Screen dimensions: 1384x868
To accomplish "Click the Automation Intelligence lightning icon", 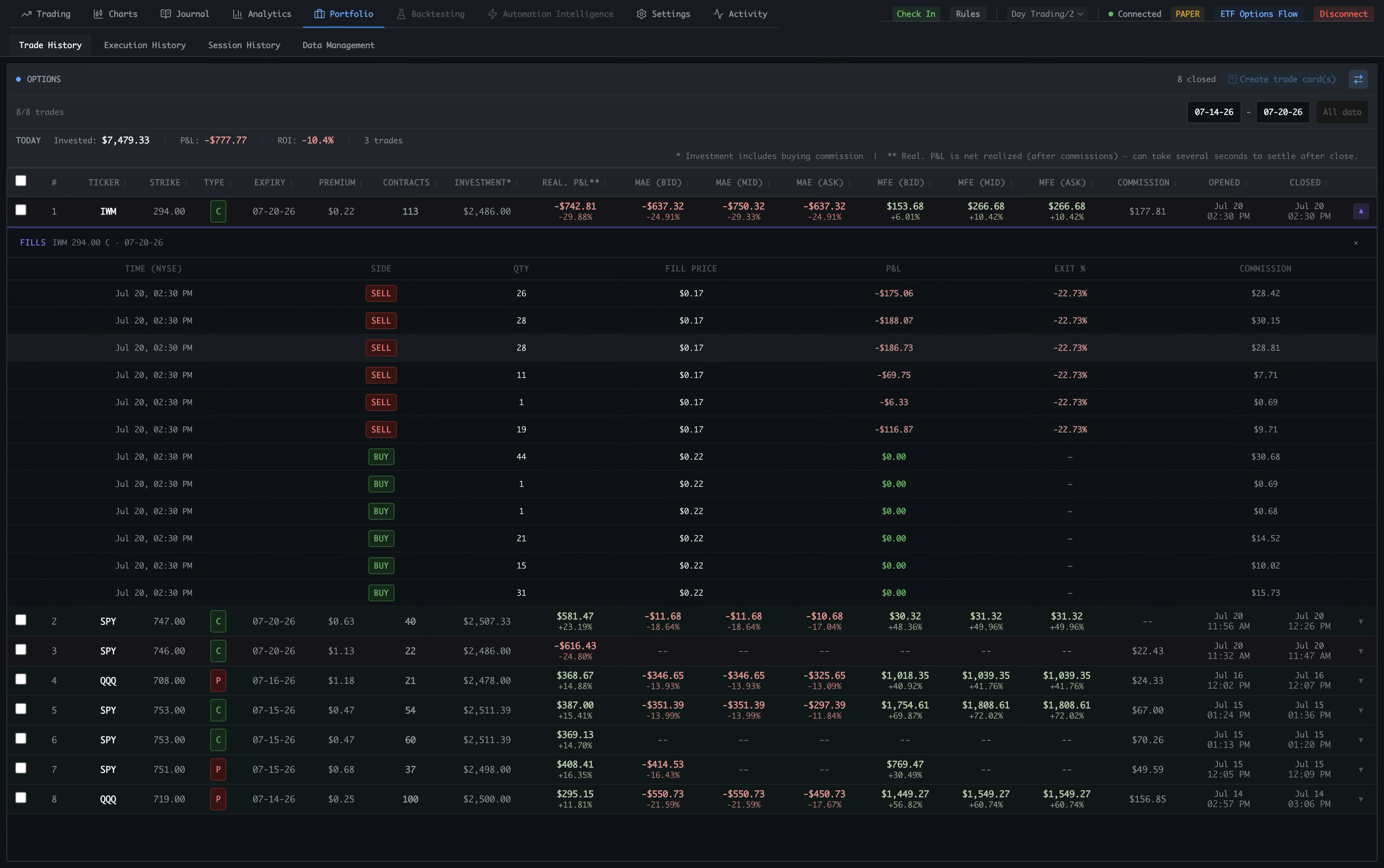I will (492, 14).
